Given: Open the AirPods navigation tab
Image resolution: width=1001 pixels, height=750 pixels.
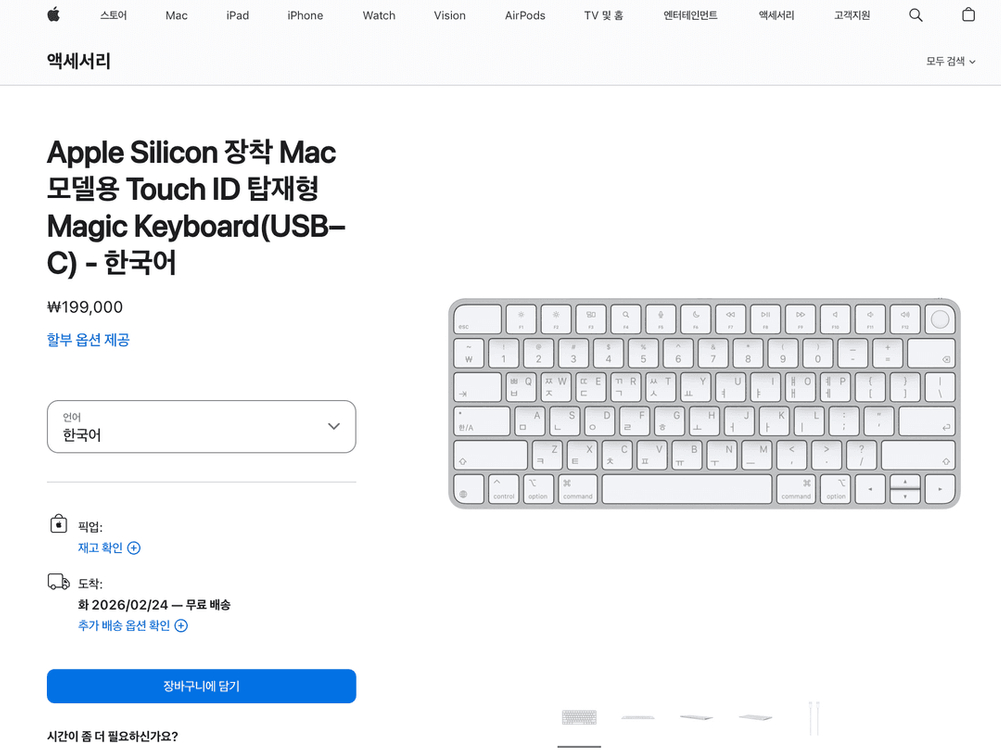Looking at the screenshot, I should click(524, 15).
